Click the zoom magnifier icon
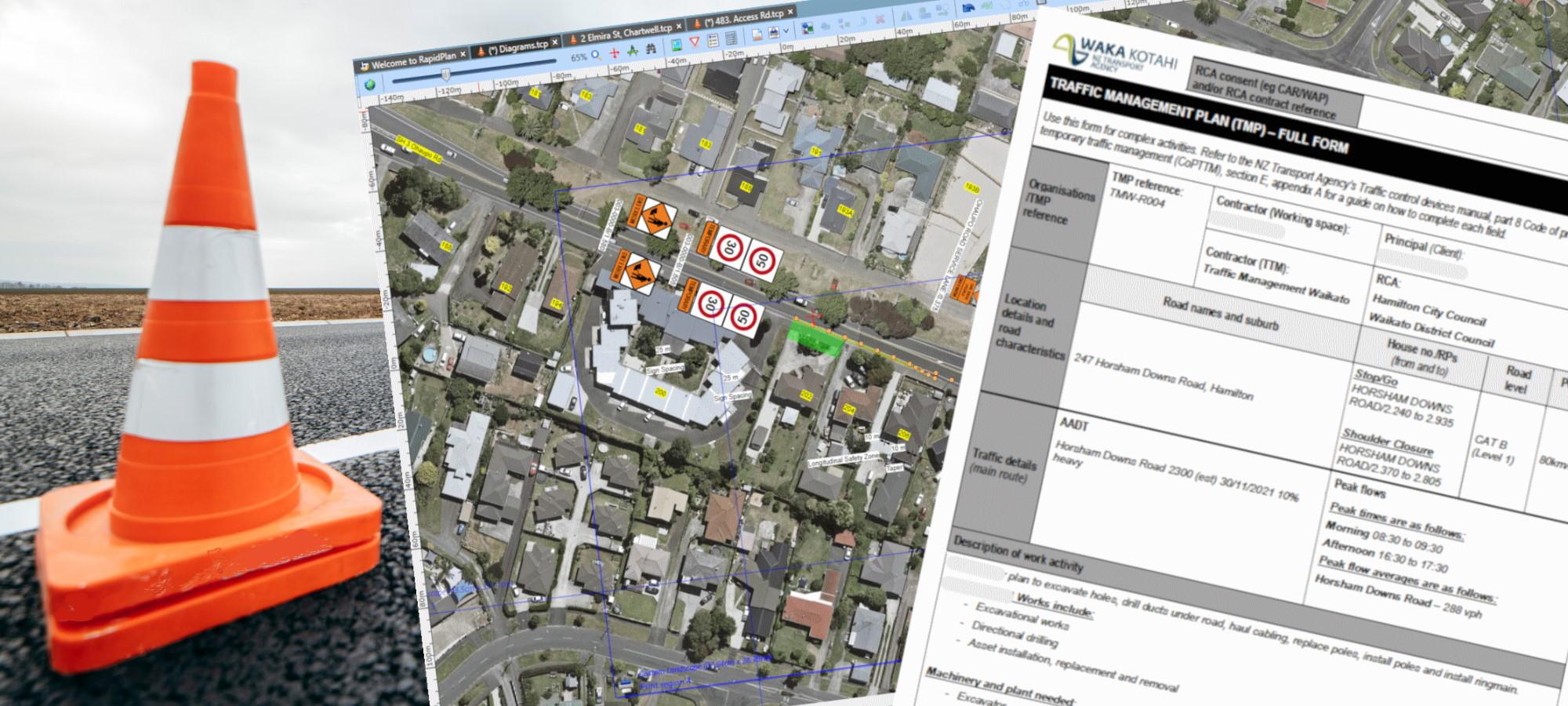The image size is (1568, 706). [x=594, y=53]
